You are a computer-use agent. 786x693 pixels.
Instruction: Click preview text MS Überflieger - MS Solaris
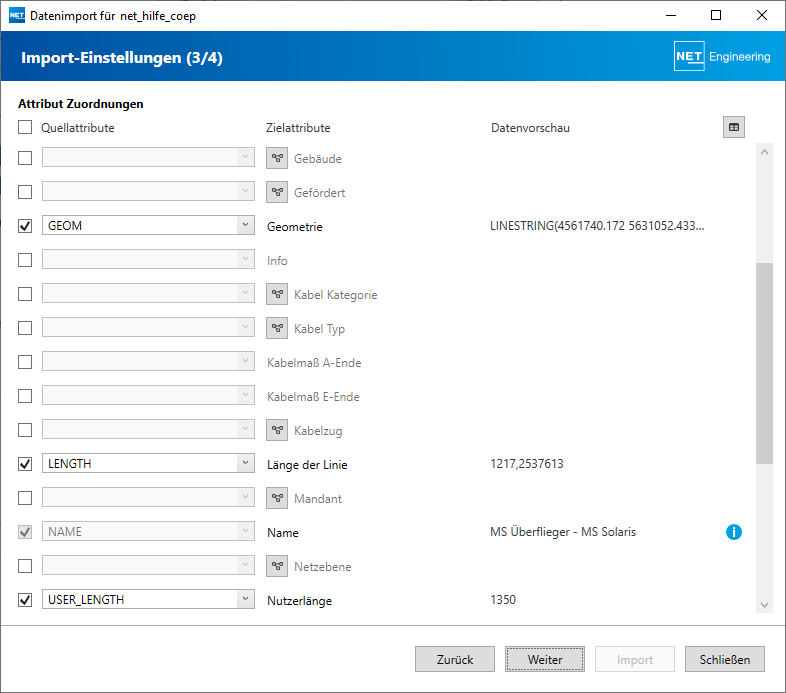click(x=563, y=532)
